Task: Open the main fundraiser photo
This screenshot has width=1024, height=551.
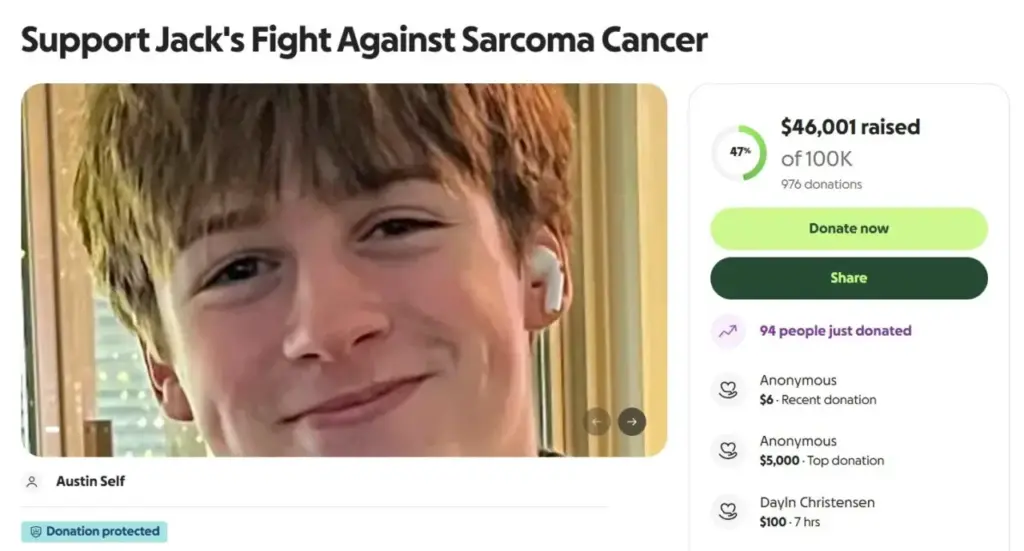Action: tap(344, 270)
